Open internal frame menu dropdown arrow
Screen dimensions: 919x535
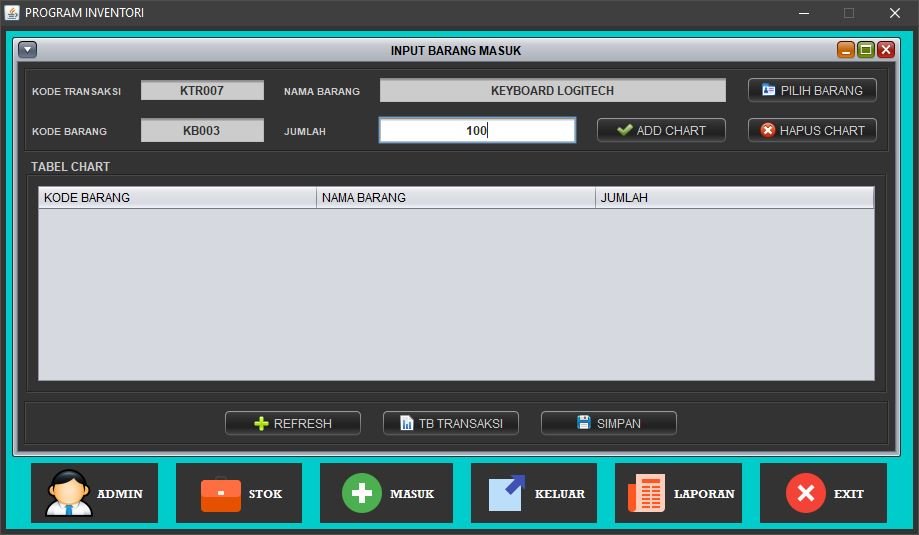pos(28,50)
